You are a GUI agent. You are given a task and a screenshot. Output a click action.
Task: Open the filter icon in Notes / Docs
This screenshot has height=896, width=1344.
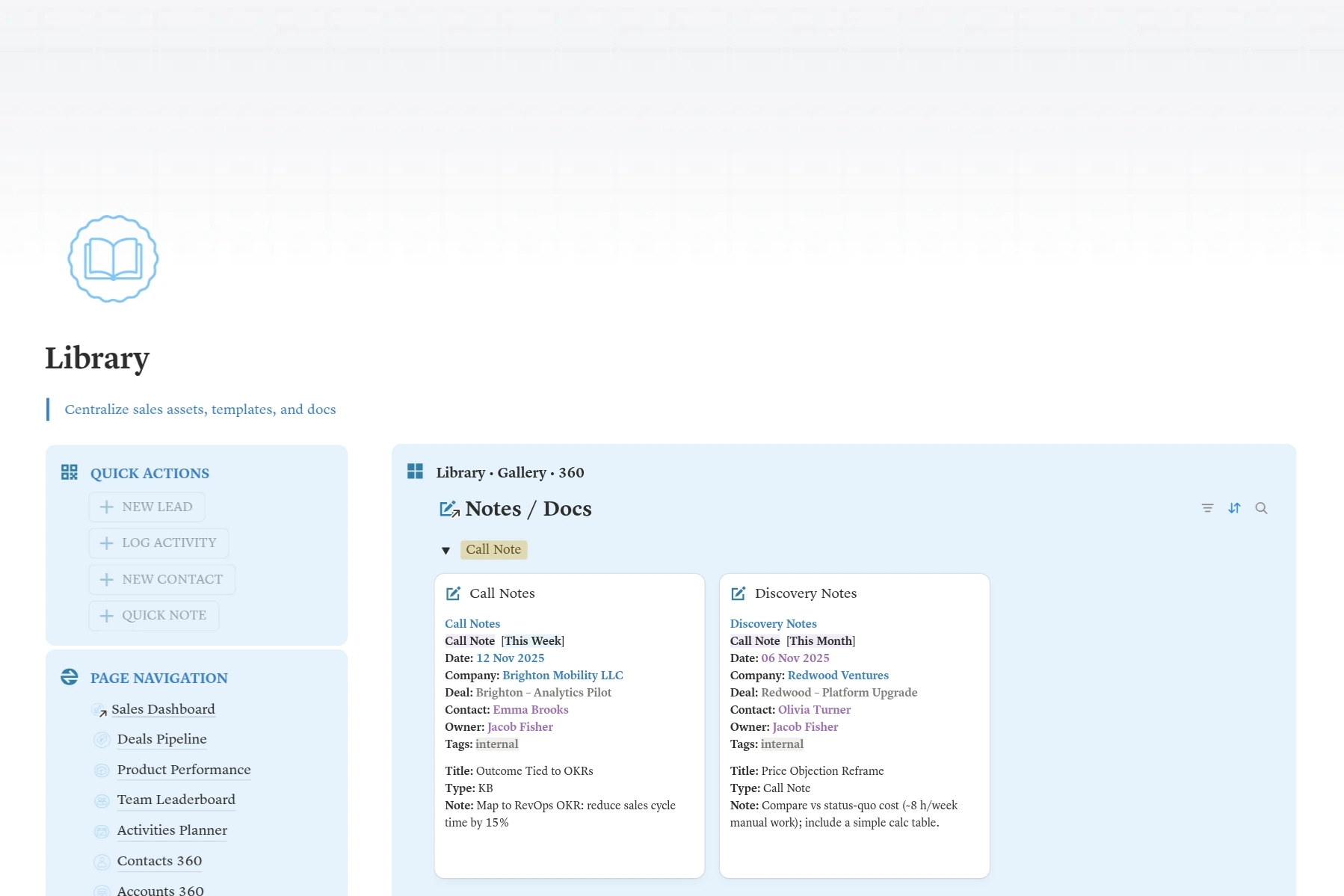(x=1207, y=508)
